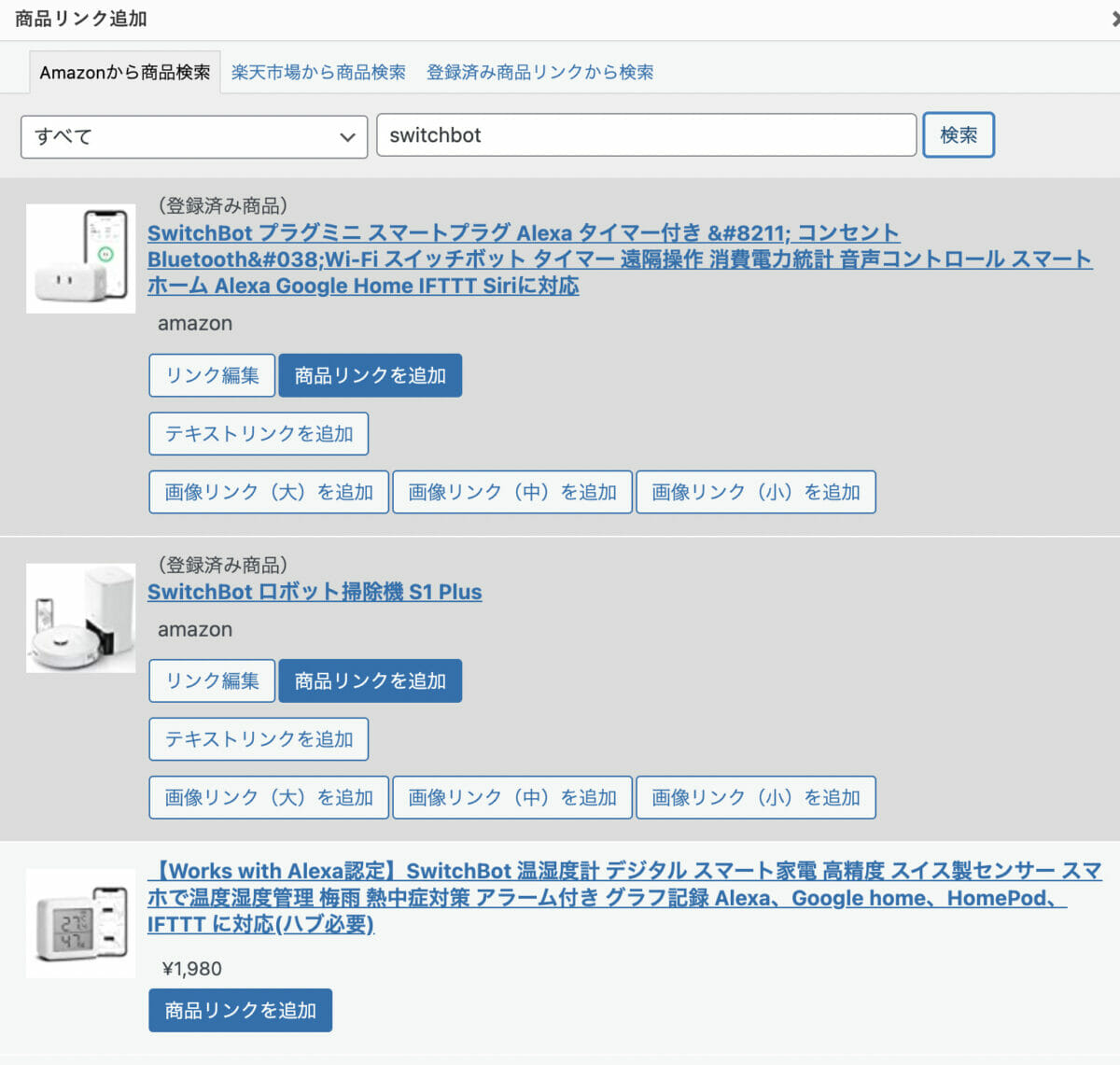Add 画像リンク（小） for ロボット掃除機 S1 Plus
Viewport: 1120px width, 1065px height.
[x=756, y=797]
